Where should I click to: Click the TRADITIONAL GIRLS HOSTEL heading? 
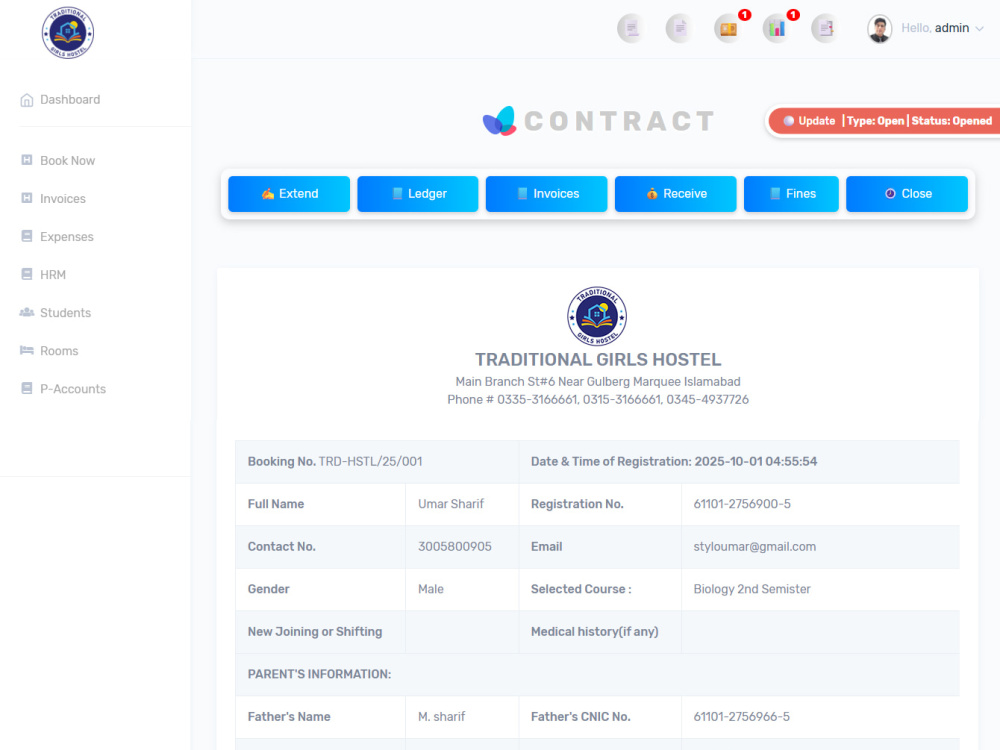pos(598,360)
